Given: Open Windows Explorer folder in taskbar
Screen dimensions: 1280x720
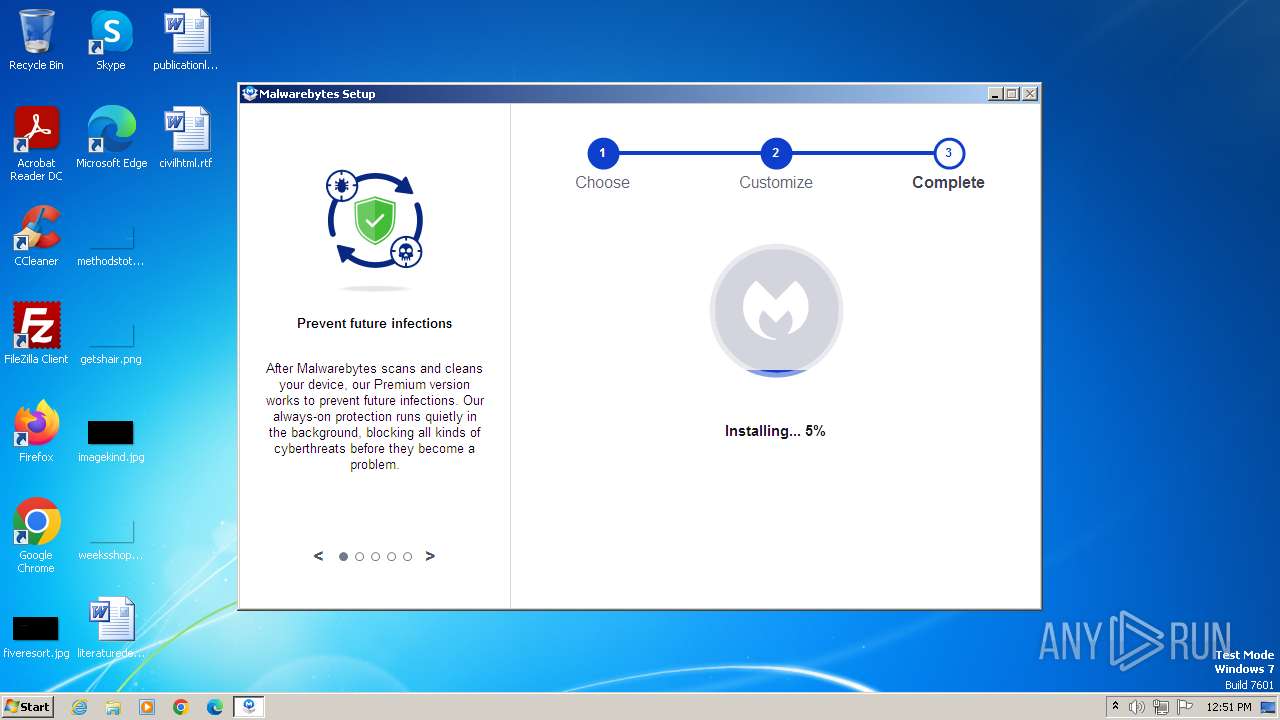Looking at the screenshot, I should pyautogui.click(x=113, y=707).
